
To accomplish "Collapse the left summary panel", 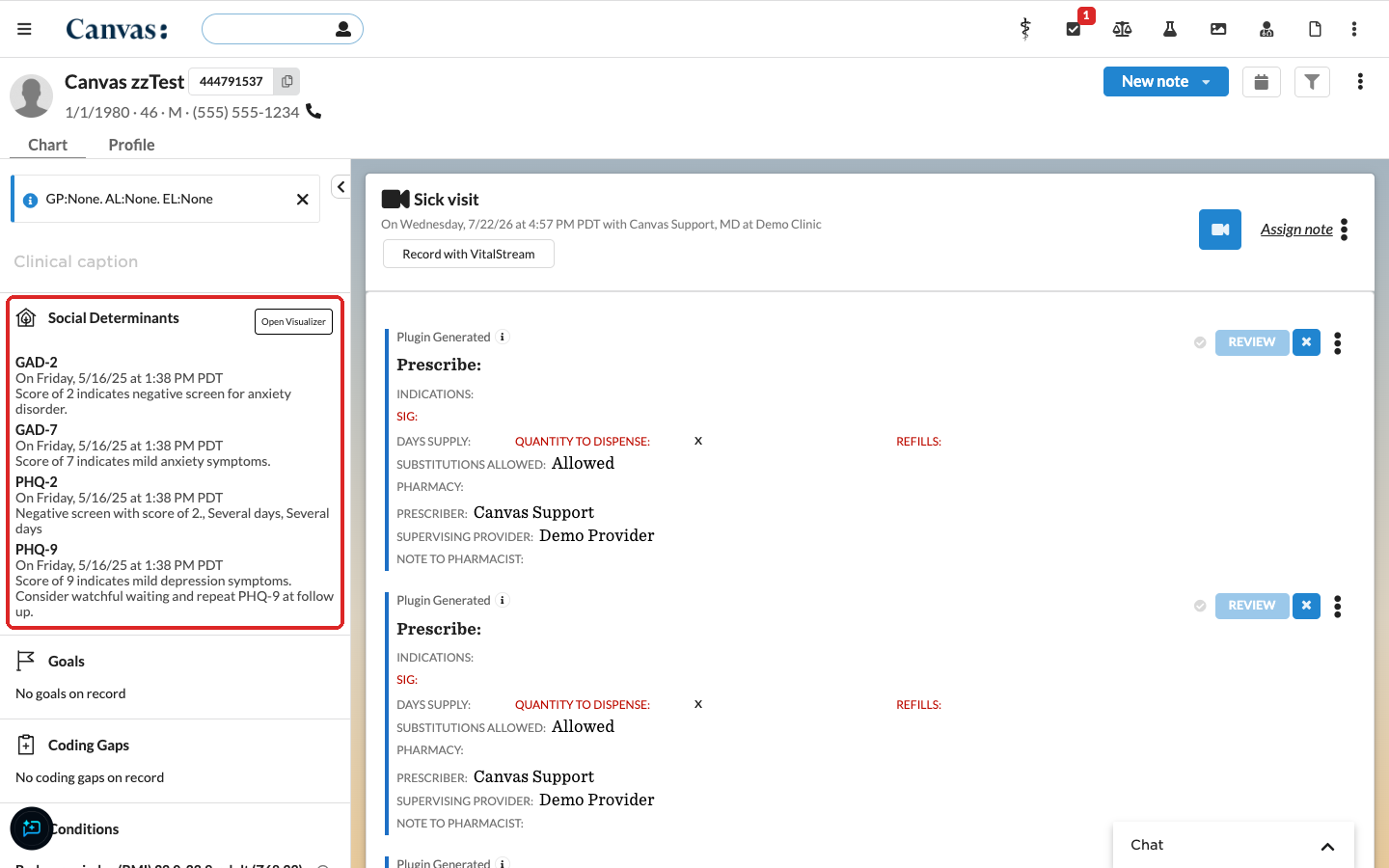I will click(x=340, y=186).
